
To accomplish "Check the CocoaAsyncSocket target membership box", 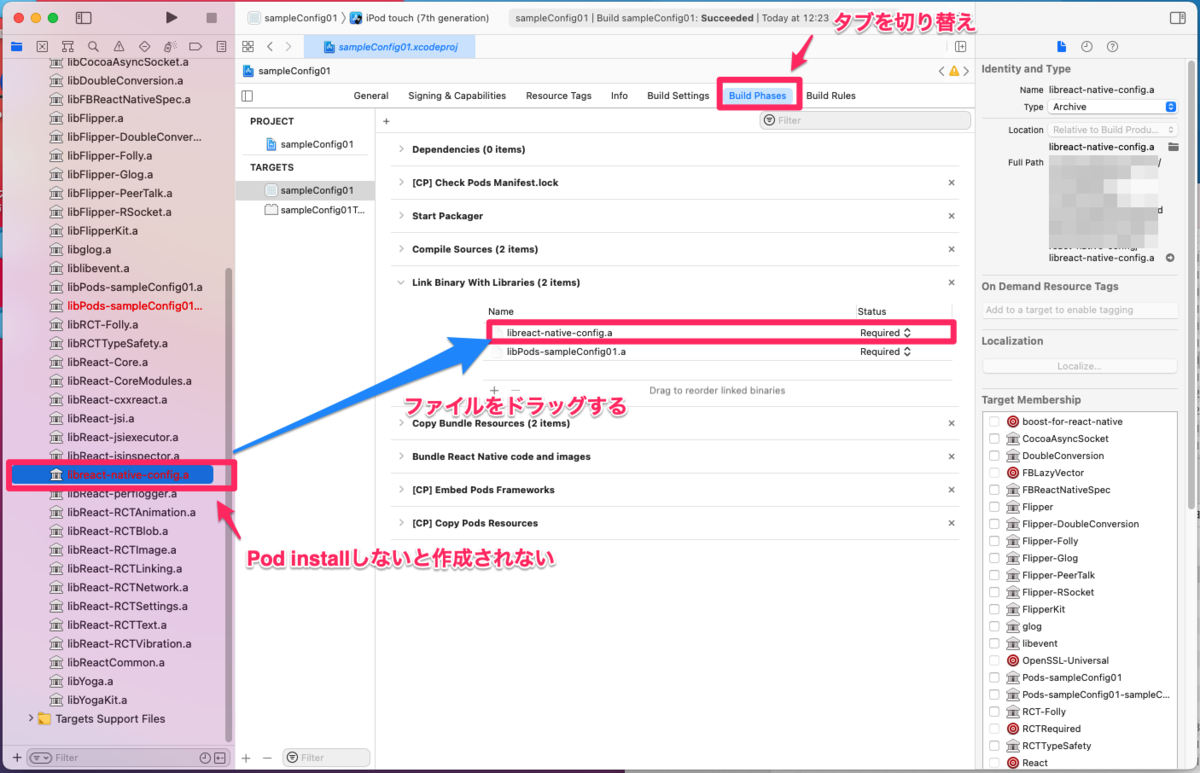I will [x=994, y=438].
